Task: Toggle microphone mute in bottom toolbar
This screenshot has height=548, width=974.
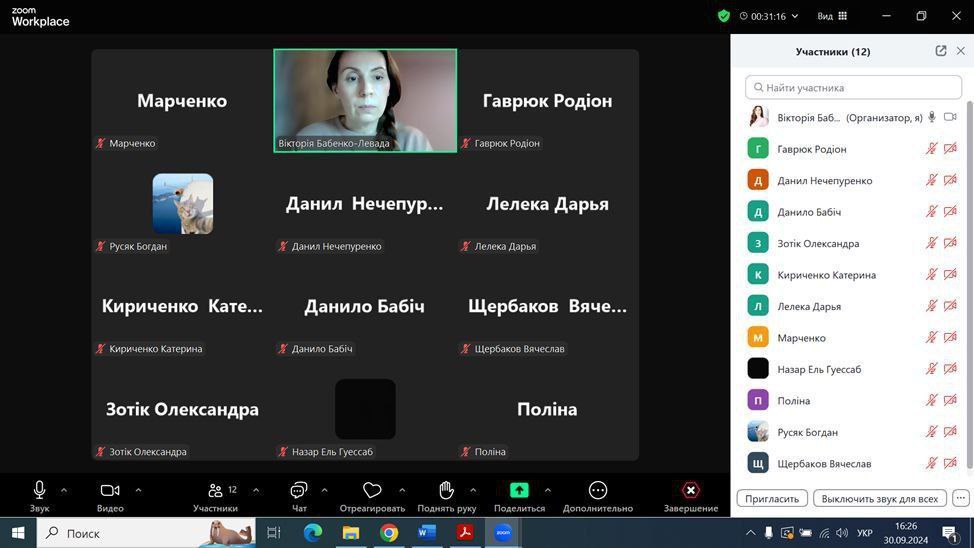Action: pyautogui.click(x=39, y=490)
